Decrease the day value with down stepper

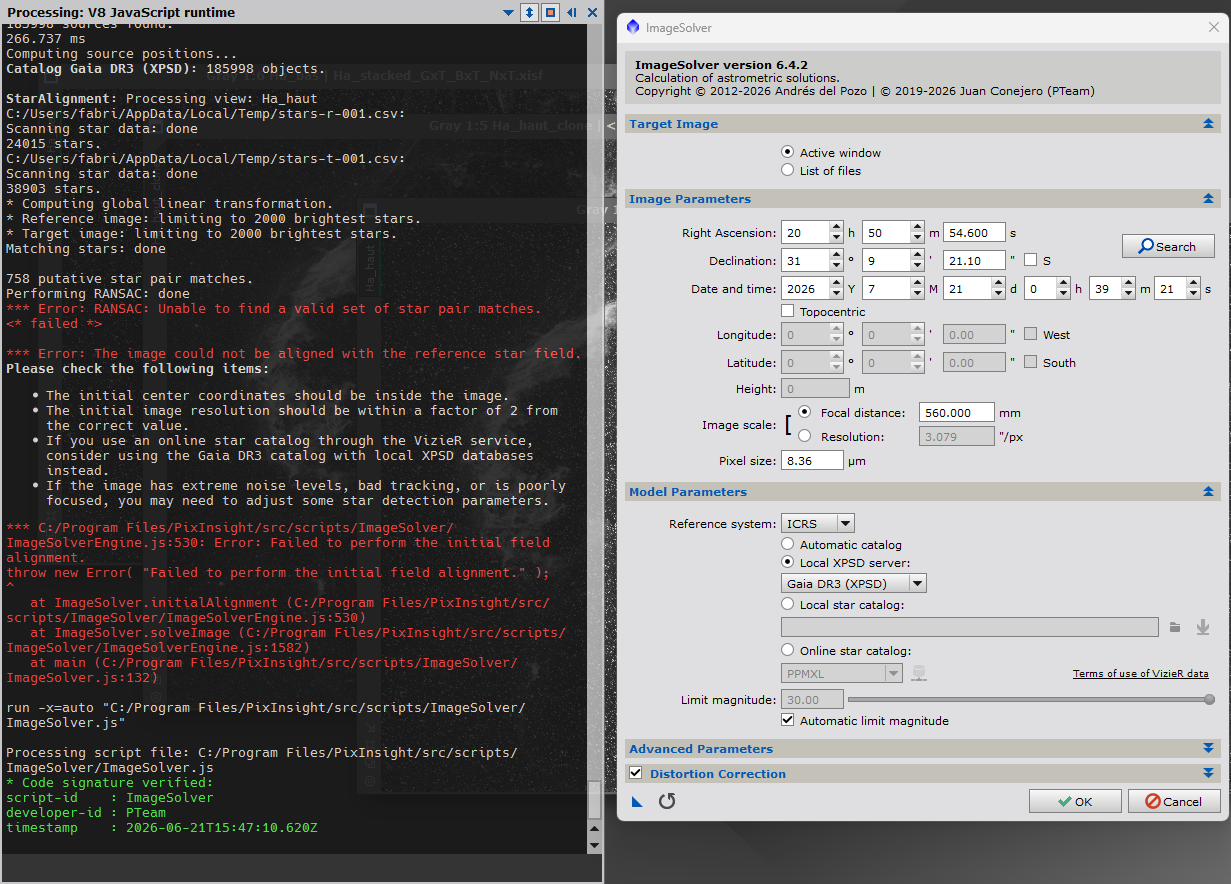(x=998, y=294)
